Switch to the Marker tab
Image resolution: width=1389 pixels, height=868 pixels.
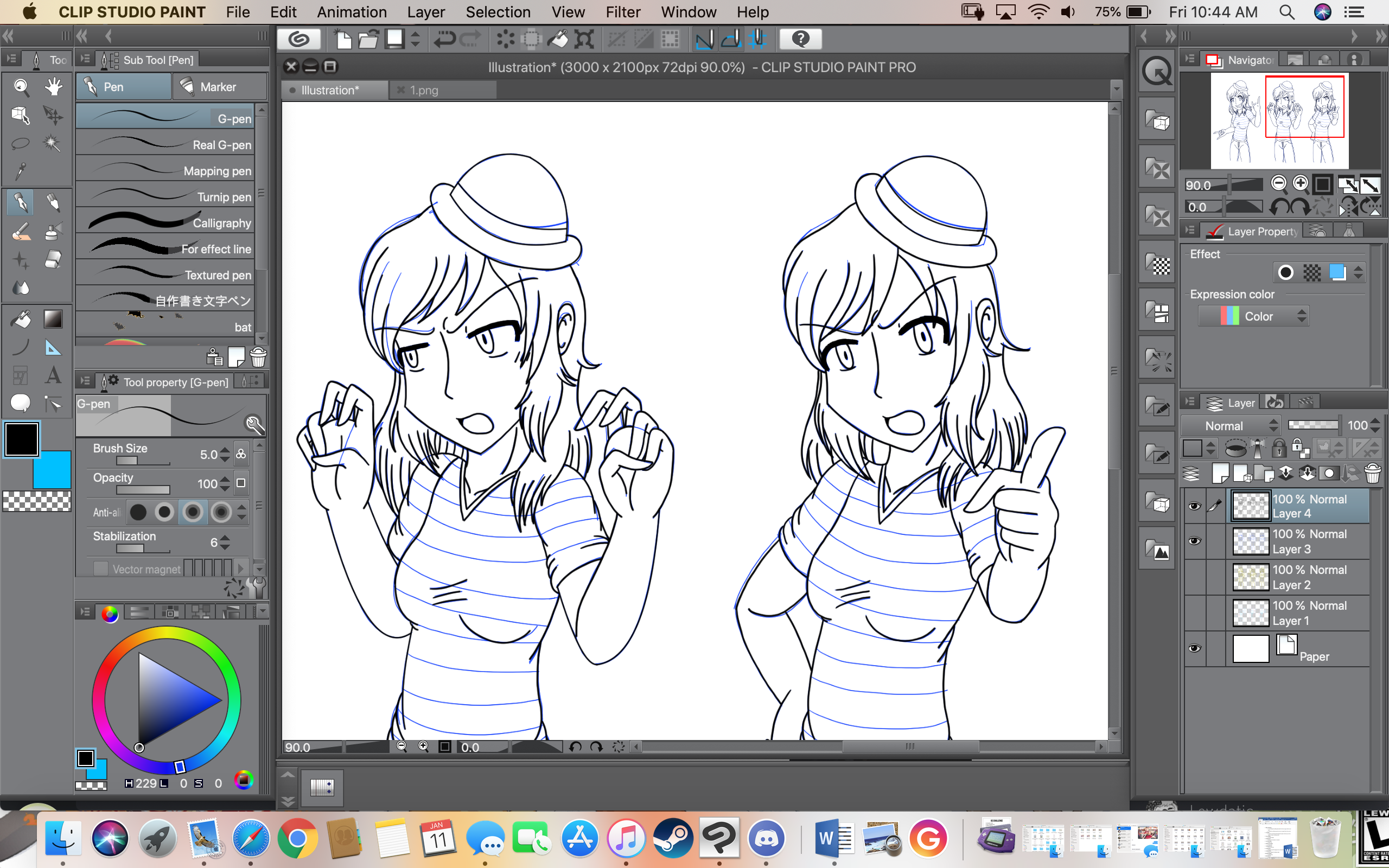219,87
